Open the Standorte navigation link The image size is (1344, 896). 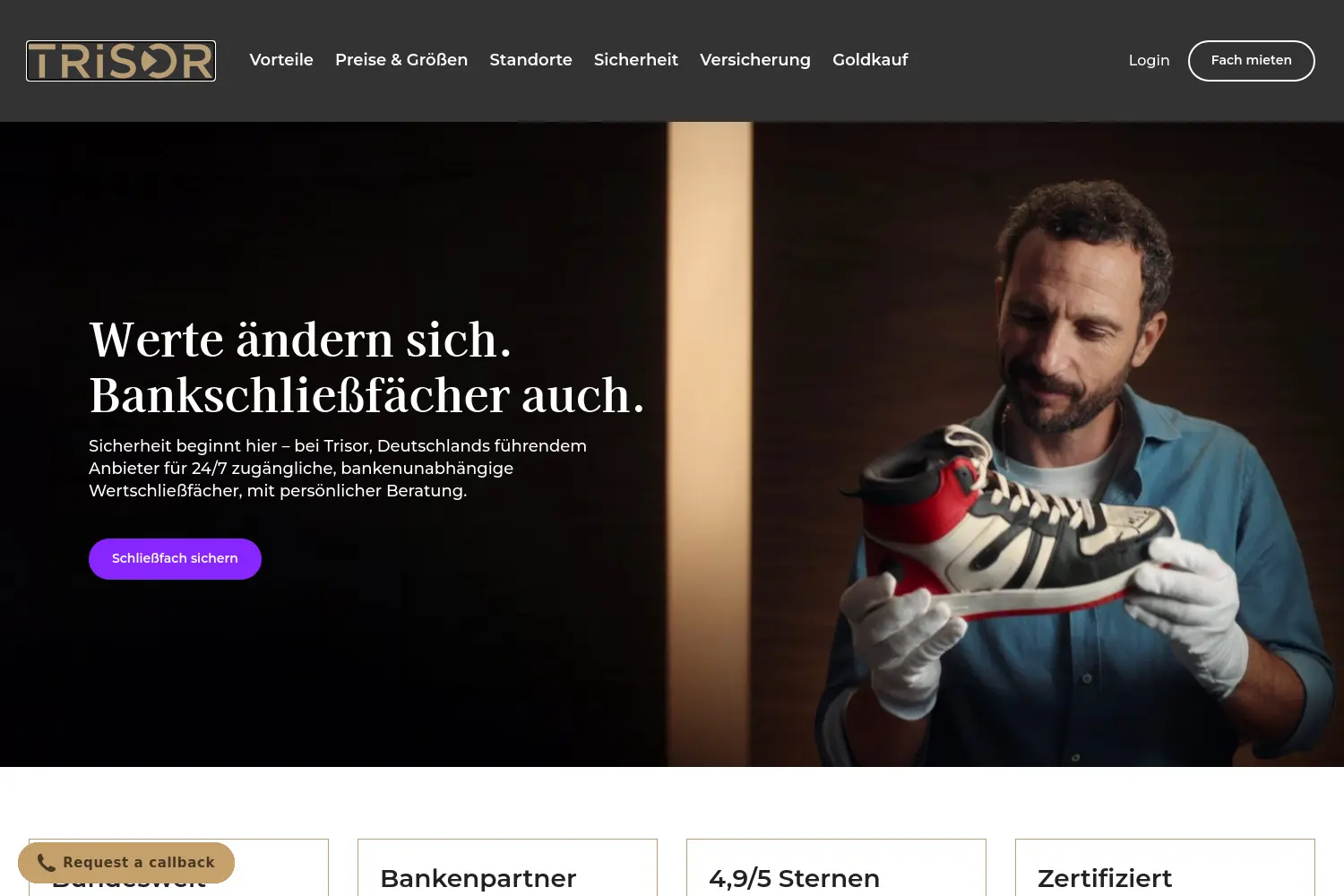click(x=530, y=60)
